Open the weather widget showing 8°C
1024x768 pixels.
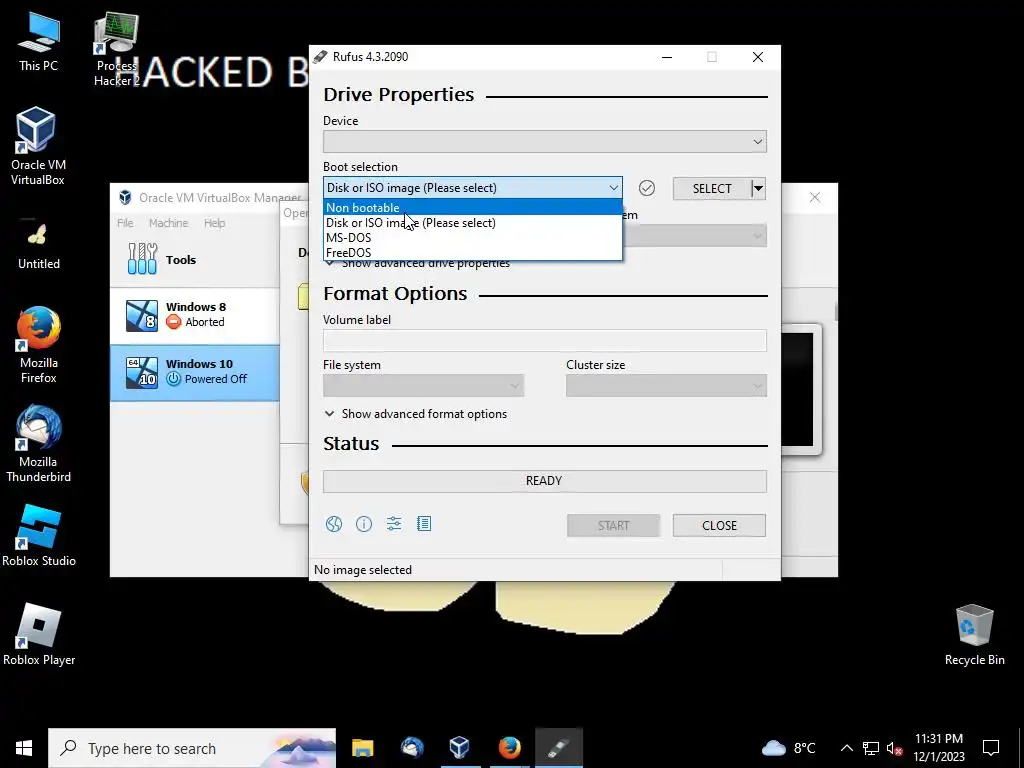pos(789,748)
